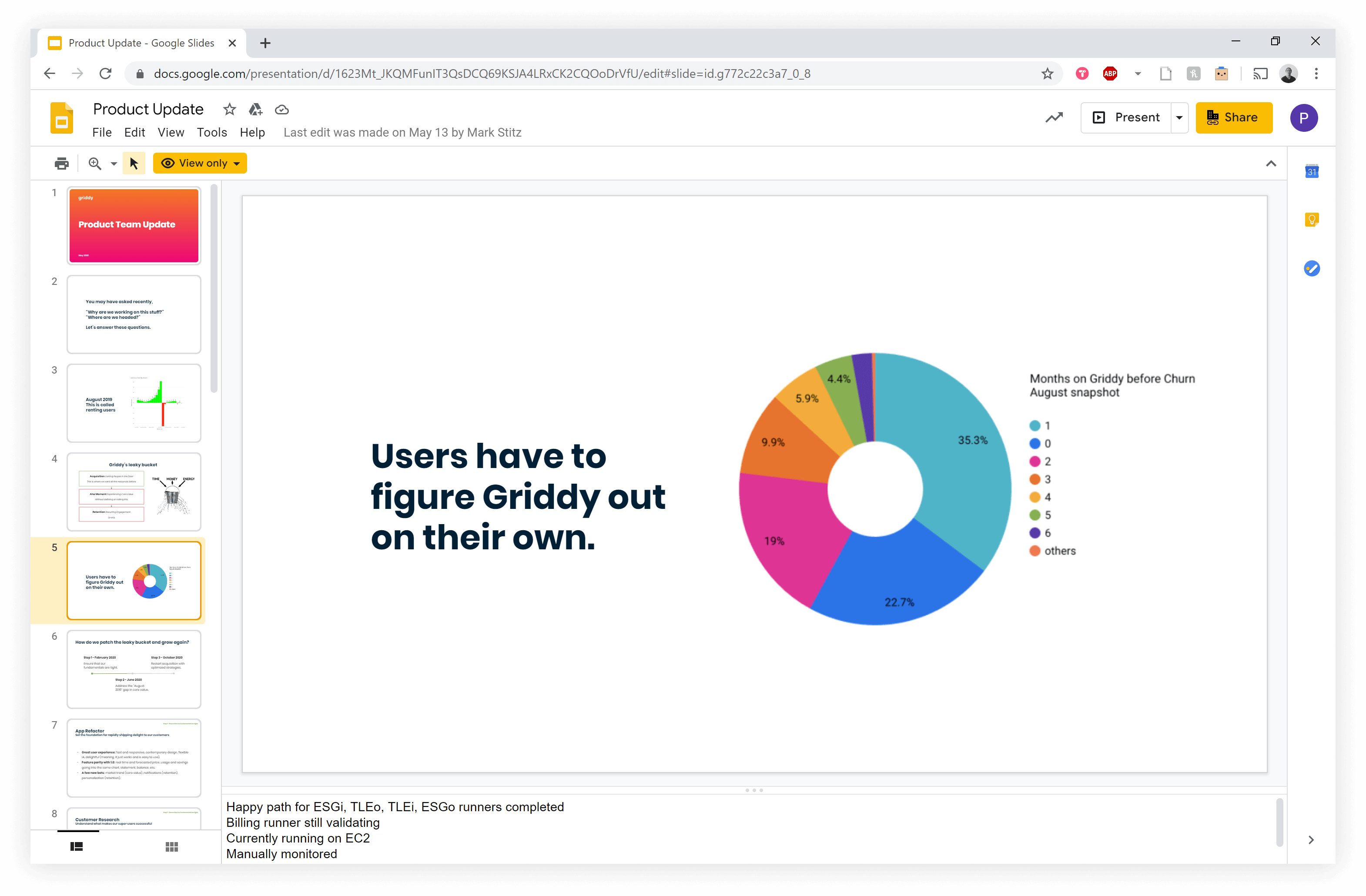The height and width of the screenshot is (896, 1366).
Task: Open the View only mode dropdown
Action: (x=200, y=164)
